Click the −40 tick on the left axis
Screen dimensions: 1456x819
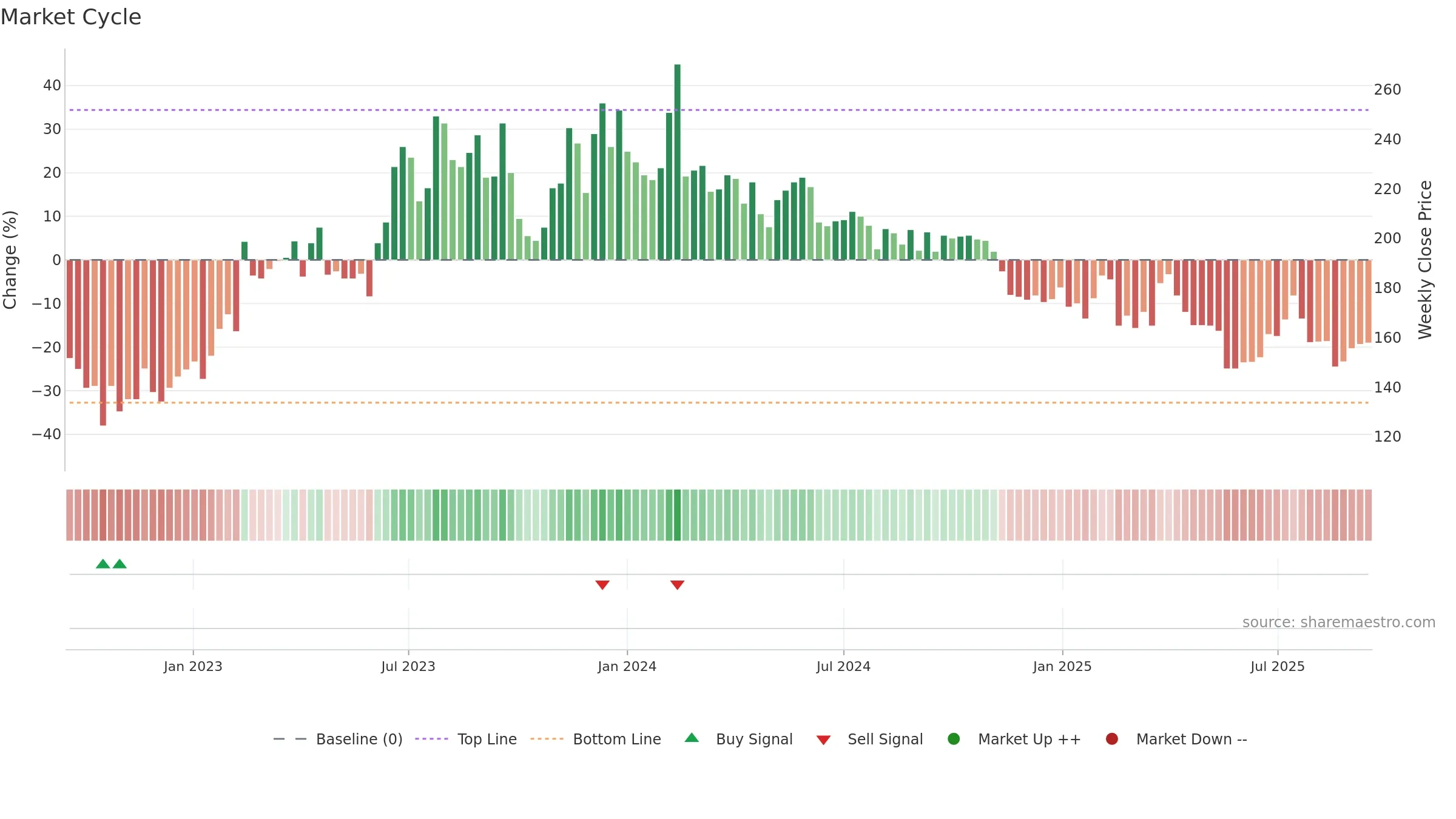pos(46,434)
